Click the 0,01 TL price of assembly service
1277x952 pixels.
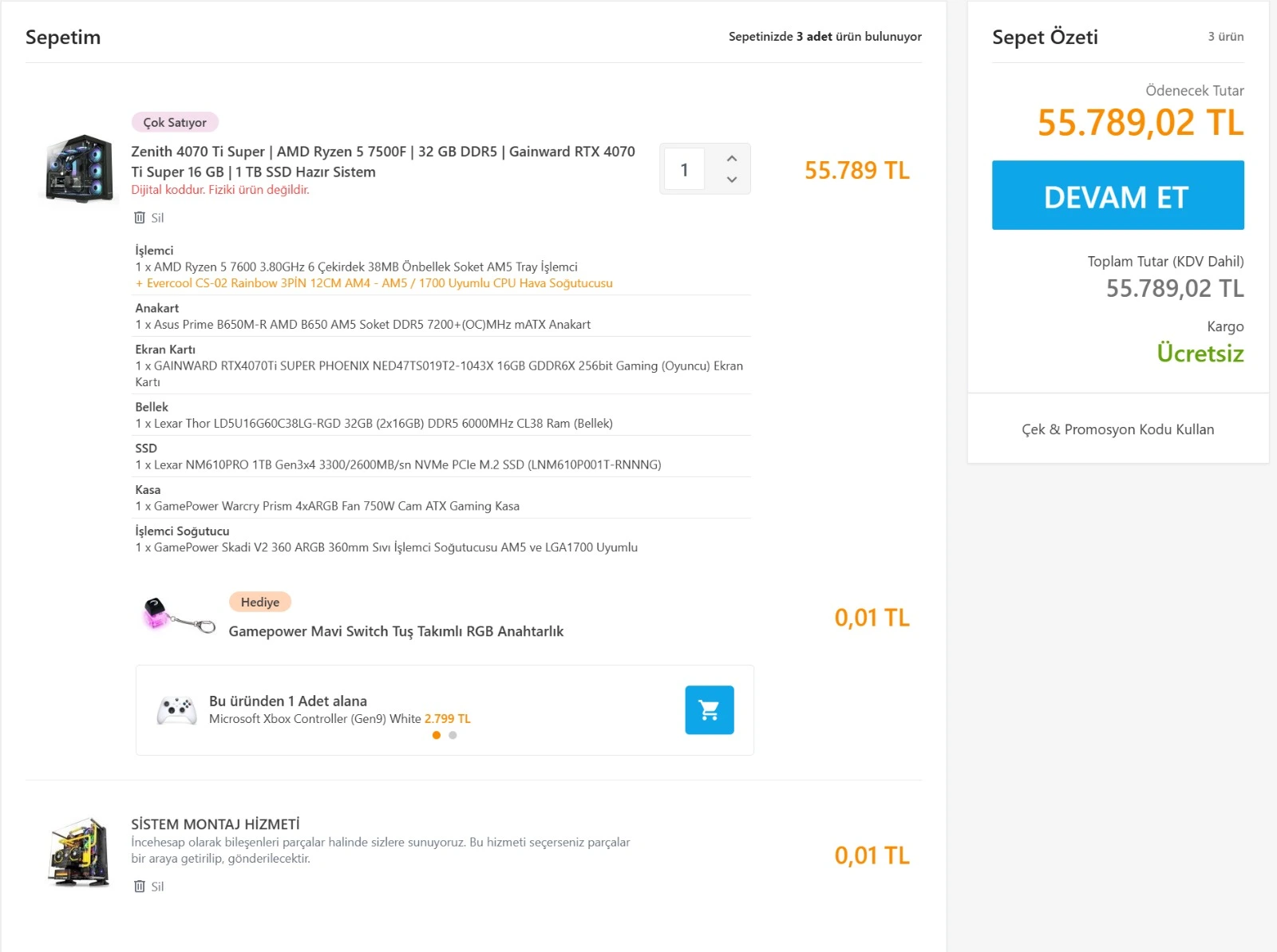[x=872, y=855]
